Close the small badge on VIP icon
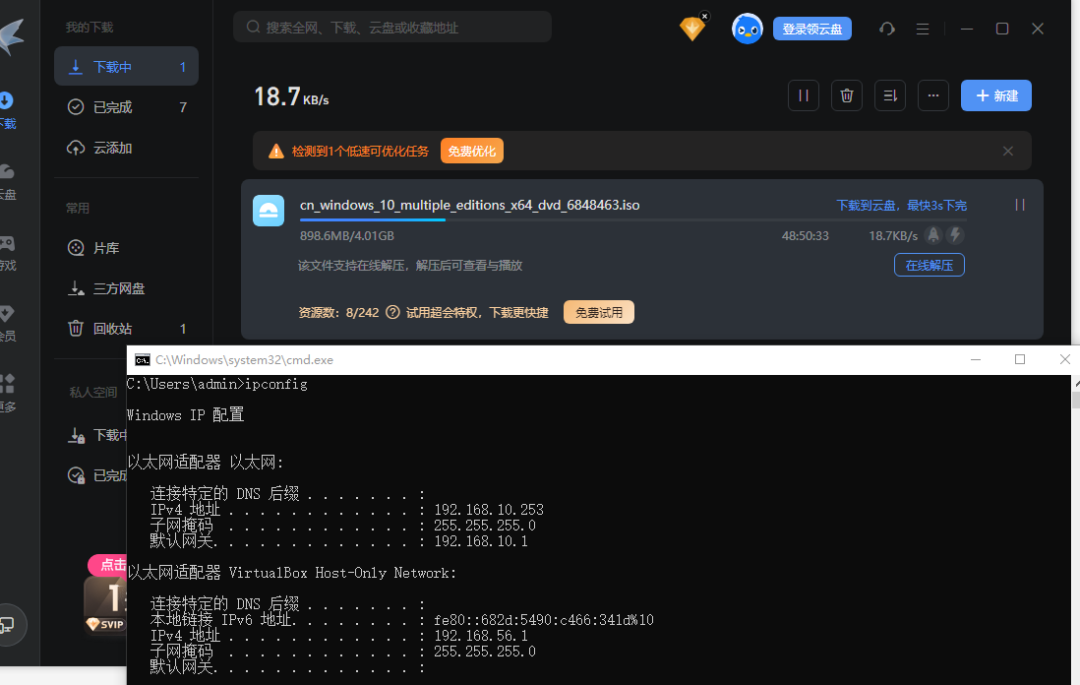The width and height of the screenshot is (1080, 685). coord(705,16)
